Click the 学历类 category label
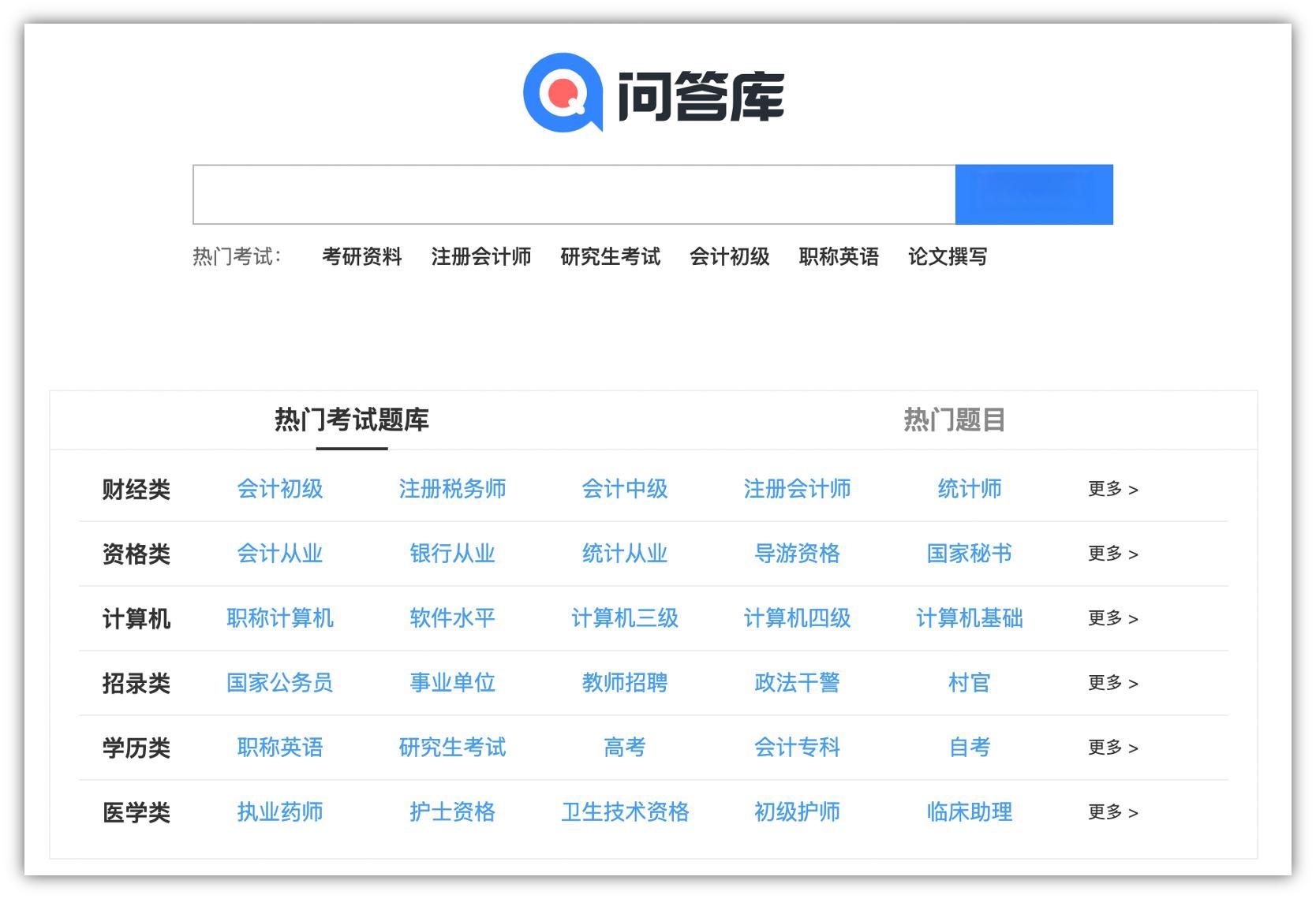The image size is (1316, 899). (136, 748)
